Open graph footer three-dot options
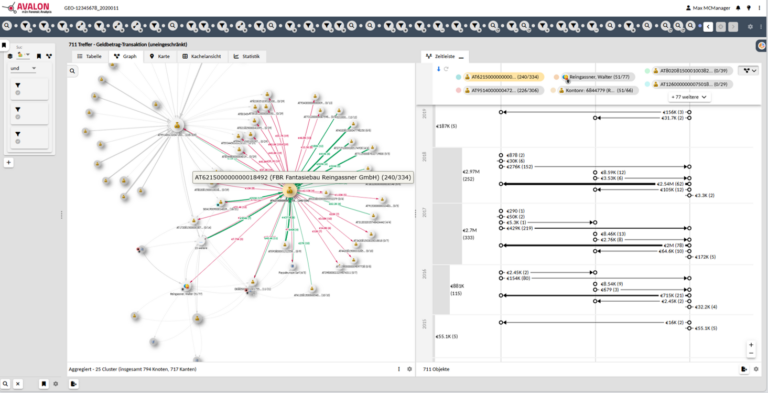 [x=399, y=369]
